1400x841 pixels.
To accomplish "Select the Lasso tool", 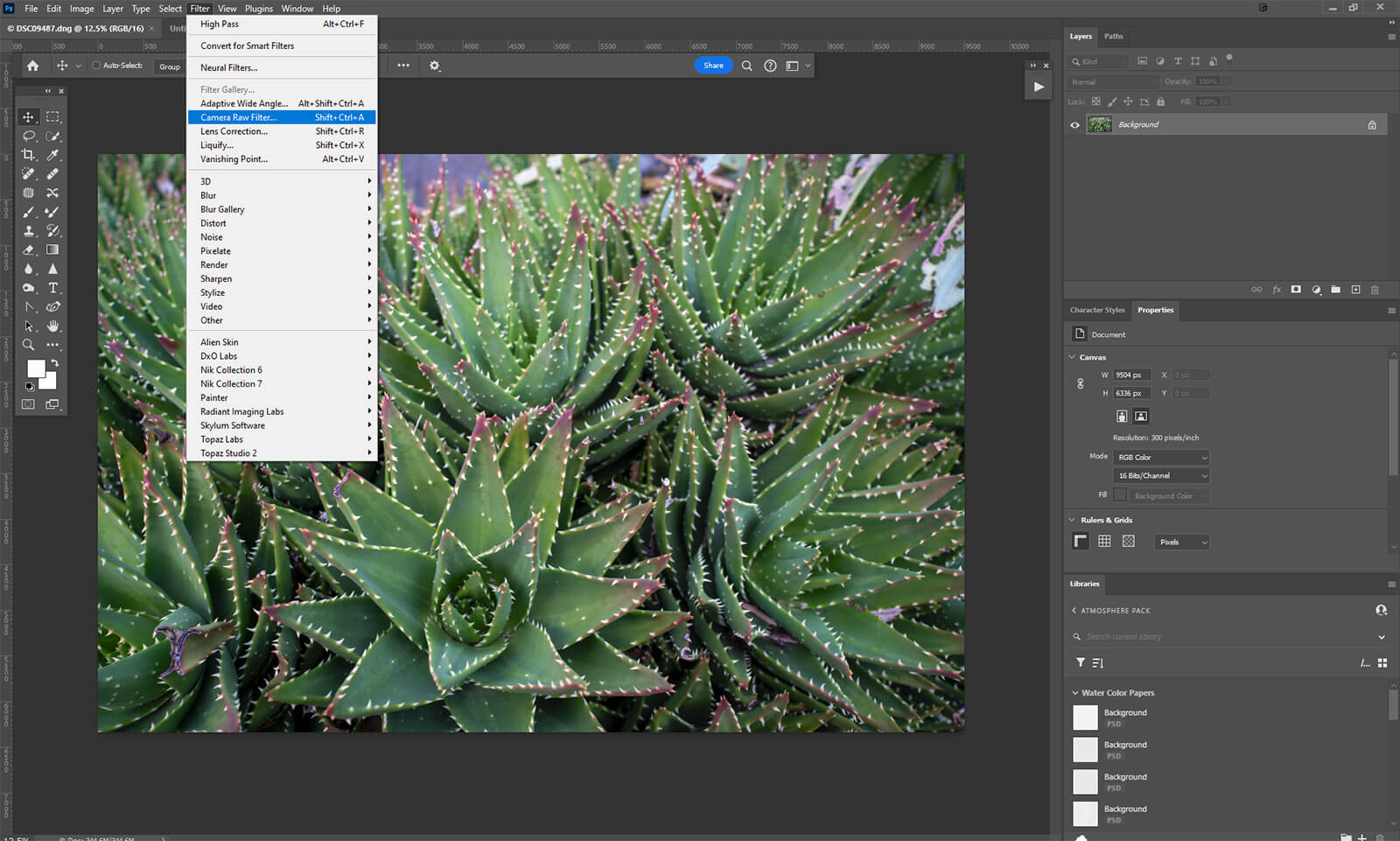I will click(x=28, y=136).
